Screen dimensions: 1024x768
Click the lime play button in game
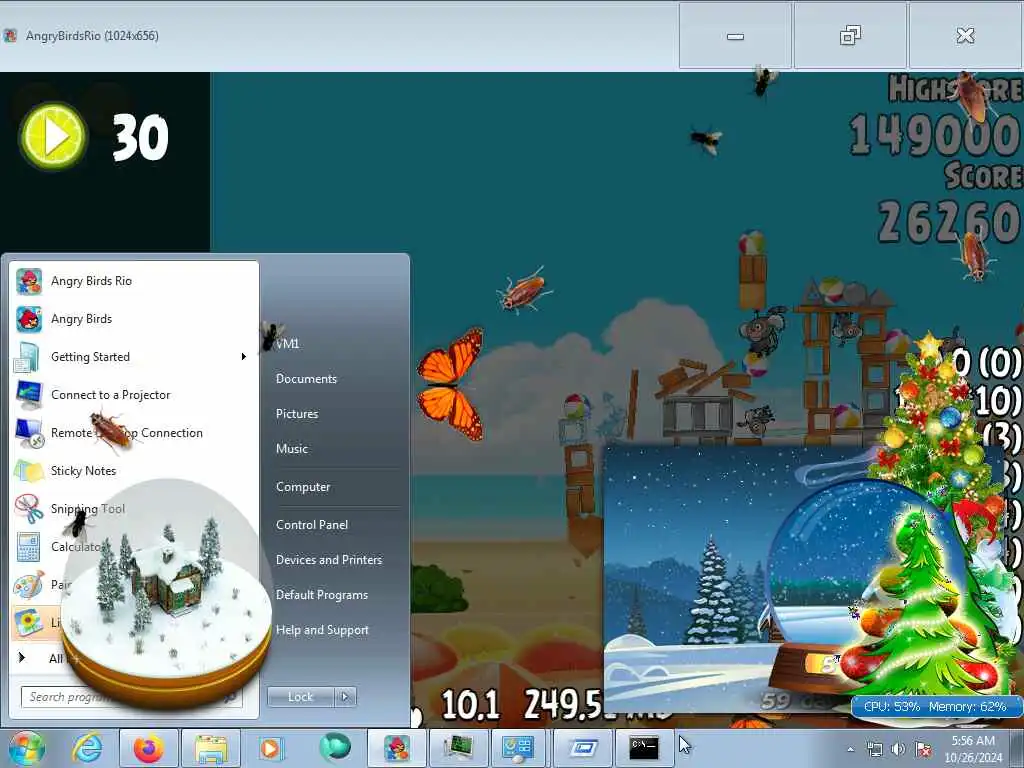54,136
